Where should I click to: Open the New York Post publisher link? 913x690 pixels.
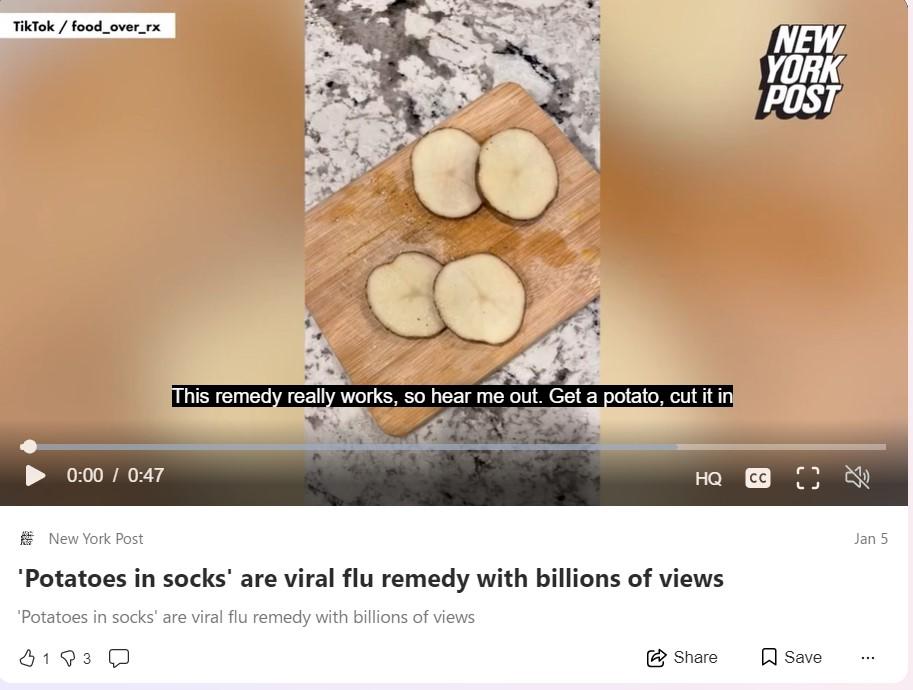tap(96, 539)
